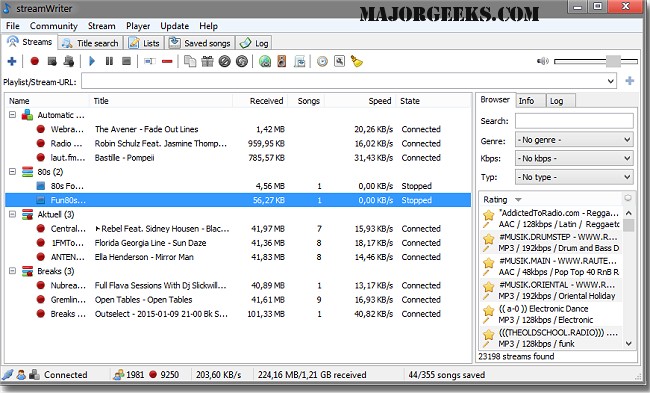Click the user icon in status bar
Image resolution: width=650 pixels, height=393 pixels.
click(21, 375)
